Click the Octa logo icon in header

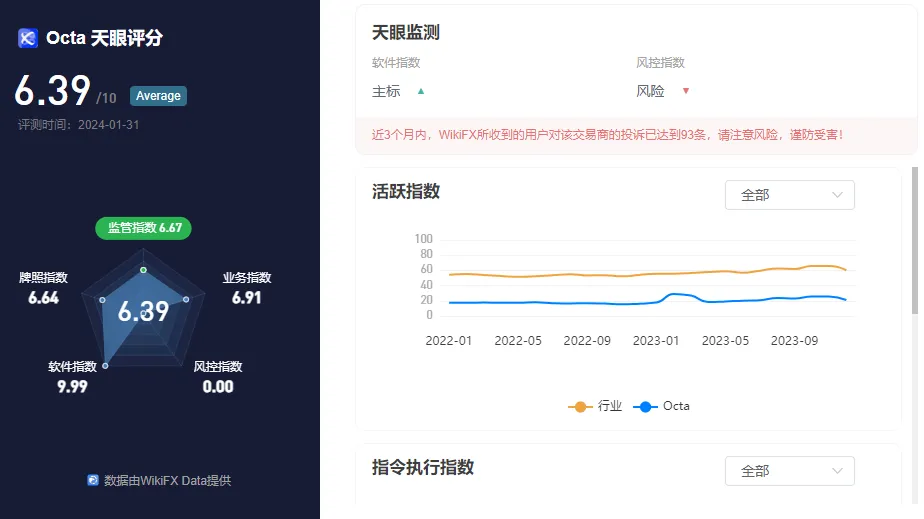coord(28,38)
